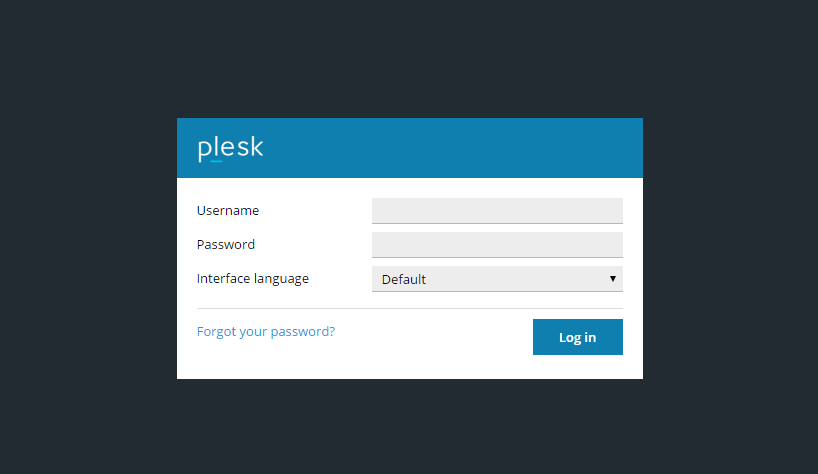Viewport: 818px width, 474px height.
Task: Click the 'Username' label
Action: point(228,211)
